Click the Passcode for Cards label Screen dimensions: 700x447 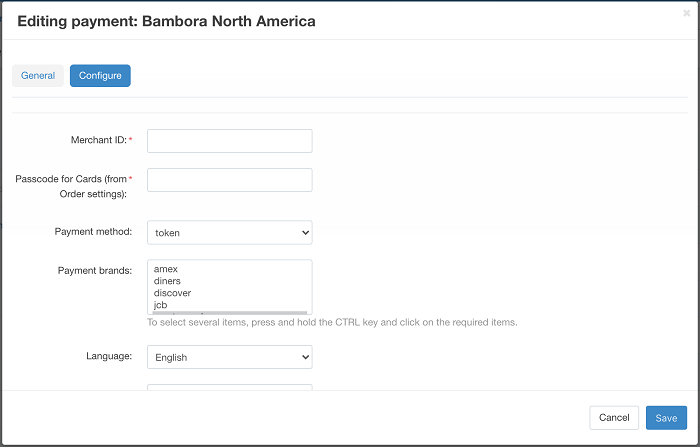tap(70, 186)
